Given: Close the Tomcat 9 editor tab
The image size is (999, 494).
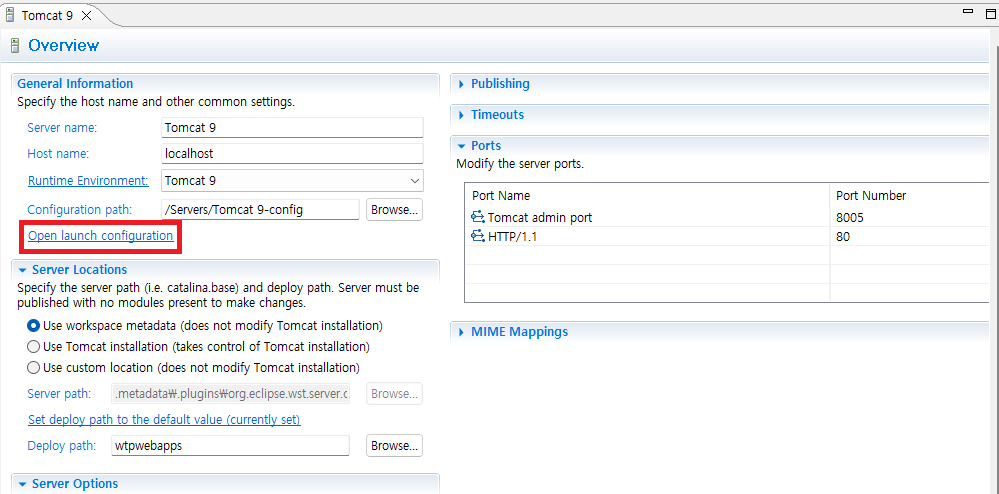Looking at the screenshot, I should click(86, 16).
